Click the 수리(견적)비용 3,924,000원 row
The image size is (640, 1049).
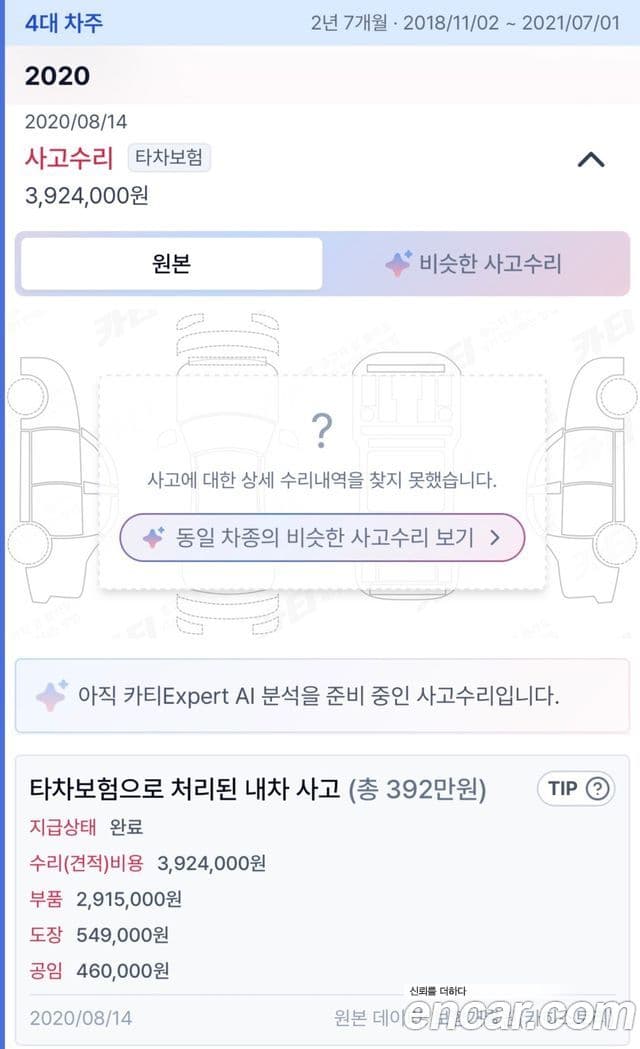pos(148,863)
